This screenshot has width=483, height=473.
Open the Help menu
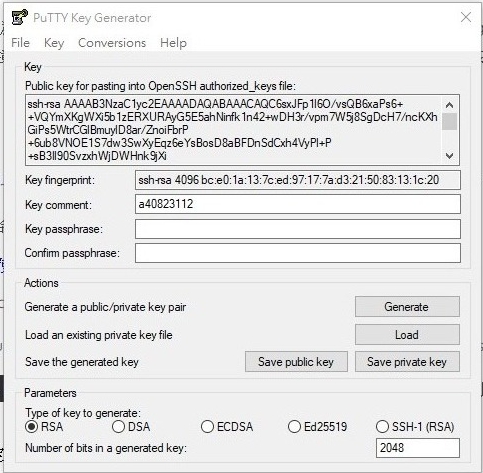173,43
